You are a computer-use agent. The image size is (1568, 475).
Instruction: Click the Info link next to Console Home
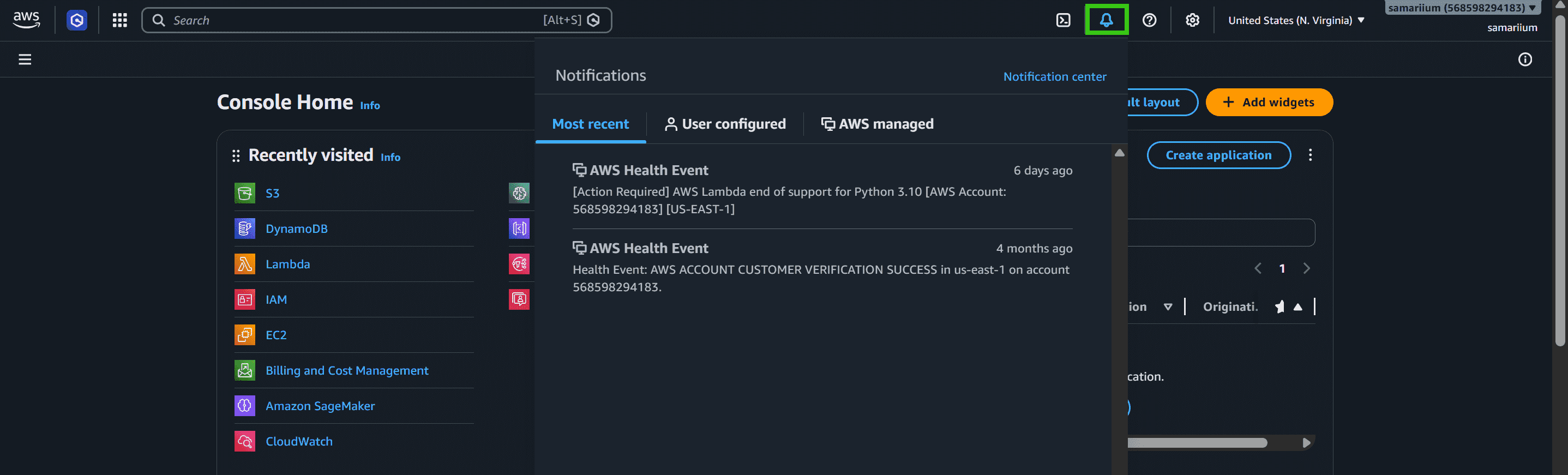[370, 105]
